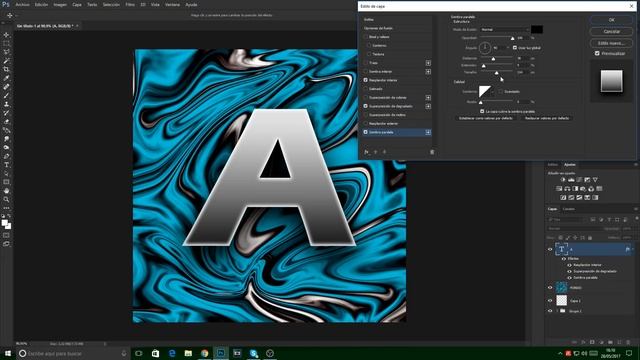The width and height of the screenshot is (640, 360).
Task: Enable the Sombra interior checkbox
Action: [366, 71]
